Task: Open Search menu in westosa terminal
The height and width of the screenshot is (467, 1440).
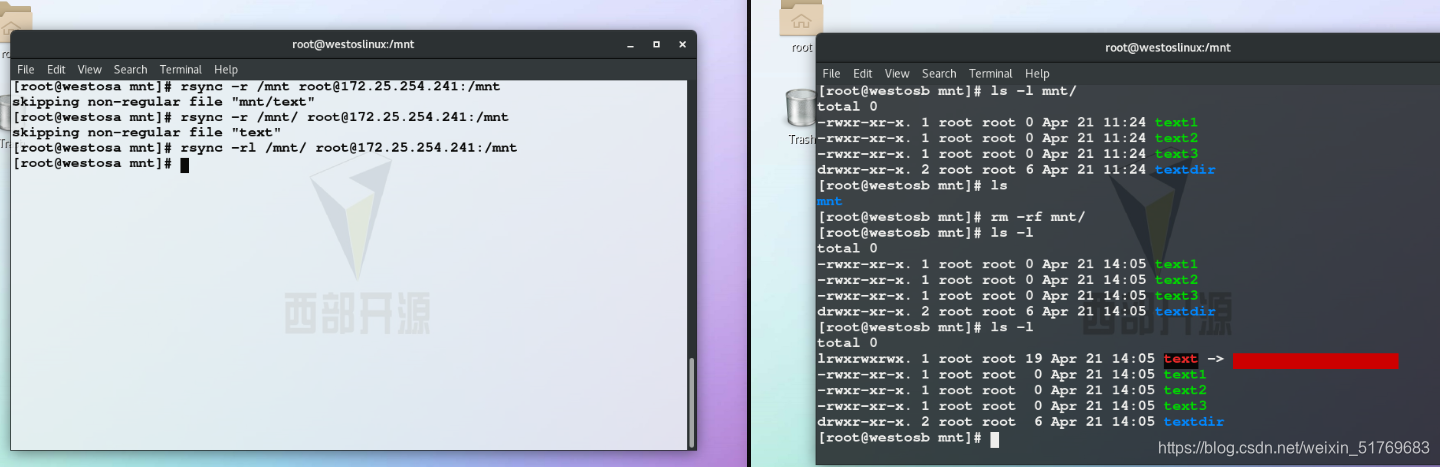Action: (130, 69)
